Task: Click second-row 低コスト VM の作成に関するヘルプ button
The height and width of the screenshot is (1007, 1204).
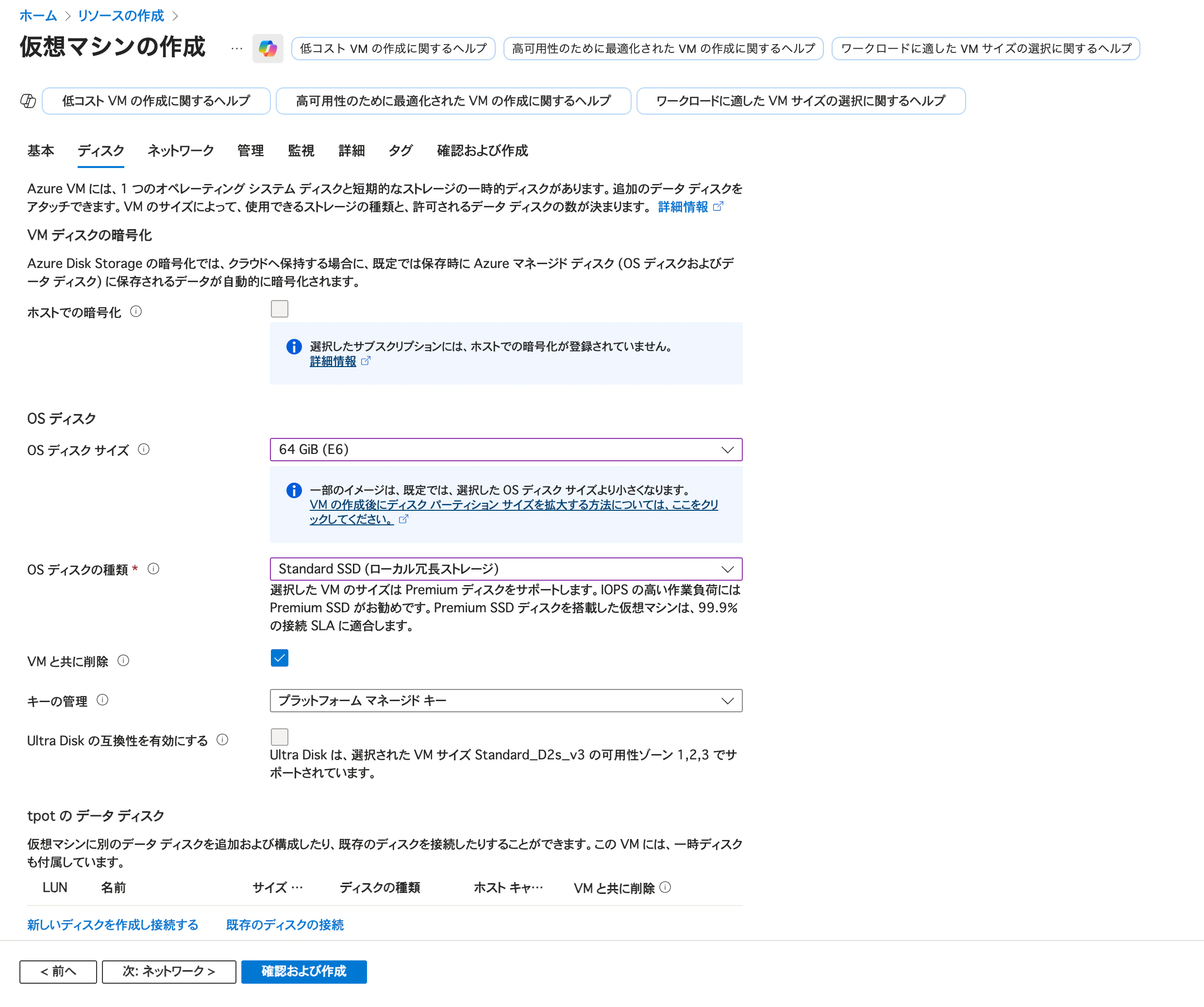Action: pos(156,101)
